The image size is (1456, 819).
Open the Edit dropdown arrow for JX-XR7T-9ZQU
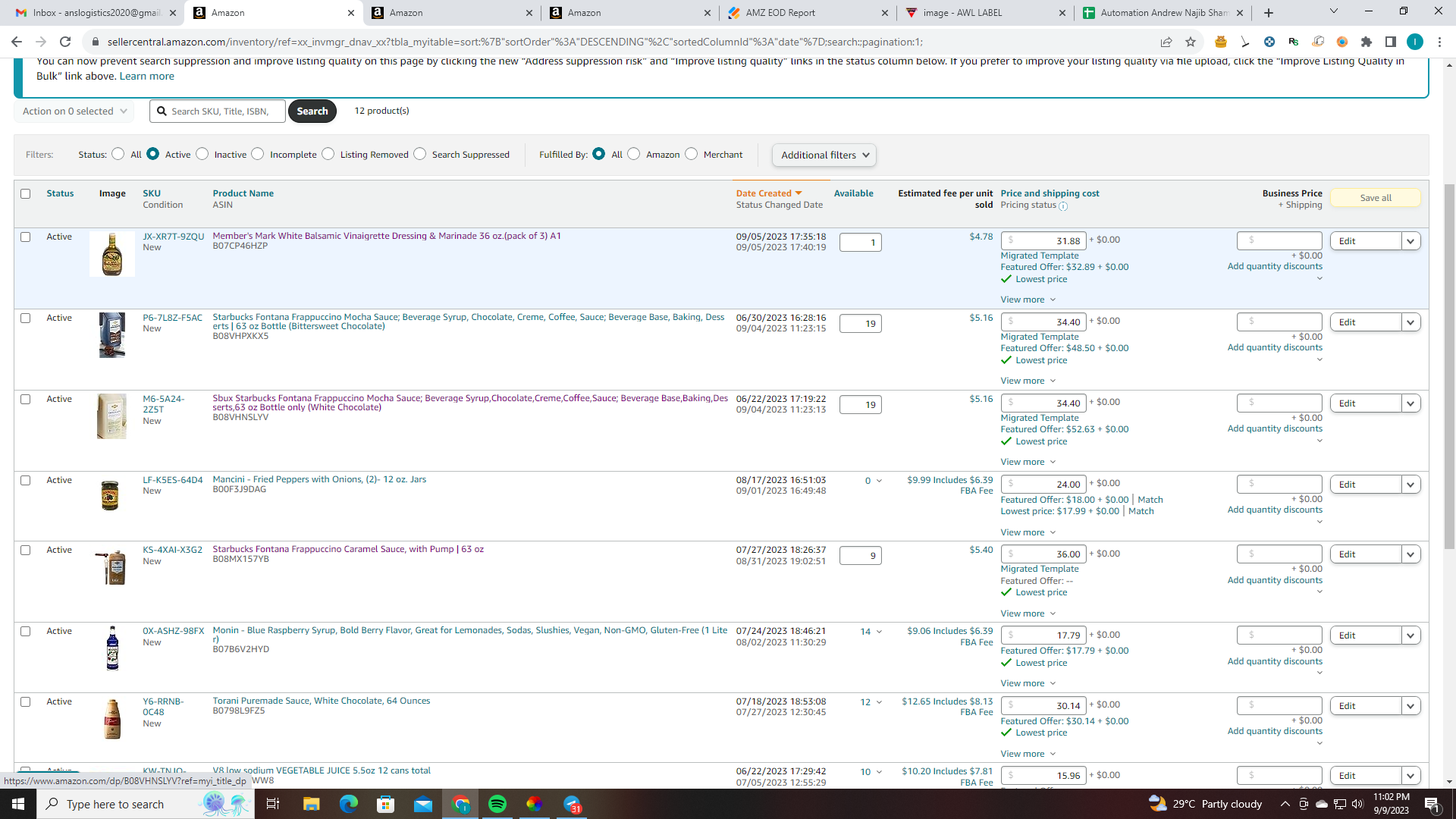pyautogui.click(x=1410, y=241)
